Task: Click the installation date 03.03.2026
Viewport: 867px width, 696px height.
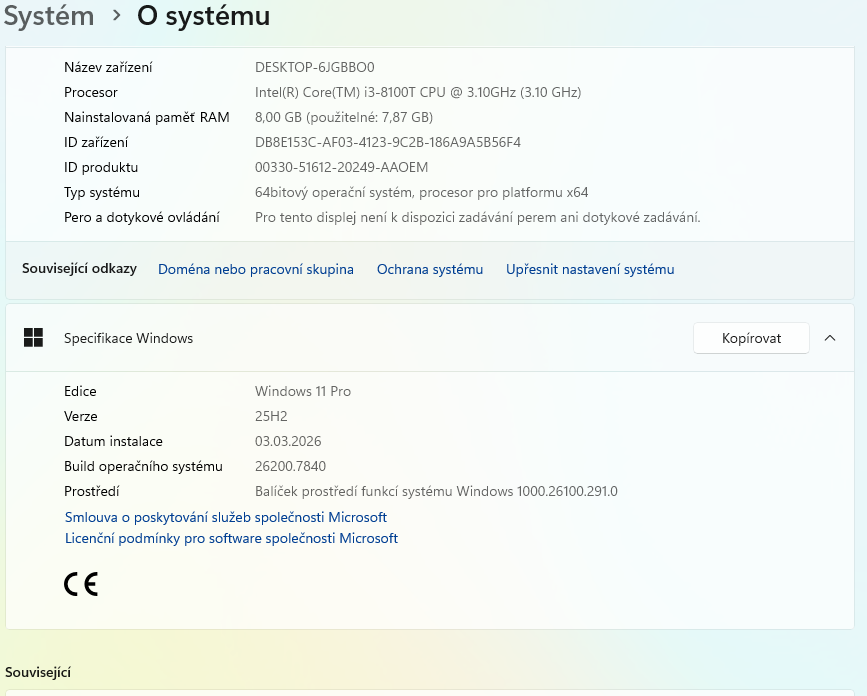Action: 288,441
